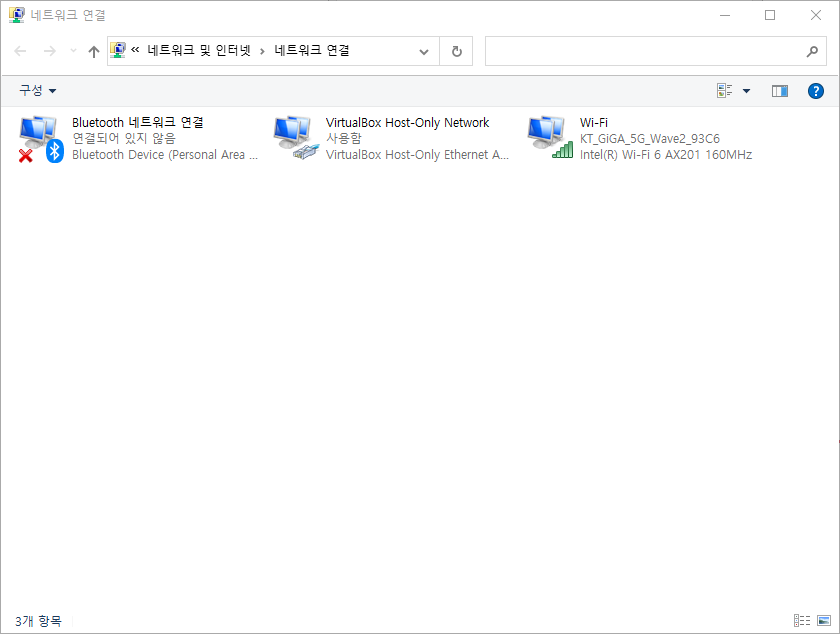This screenshot has width=840, height=634.
Task: Go up one folder level
Action: point(94,51)
